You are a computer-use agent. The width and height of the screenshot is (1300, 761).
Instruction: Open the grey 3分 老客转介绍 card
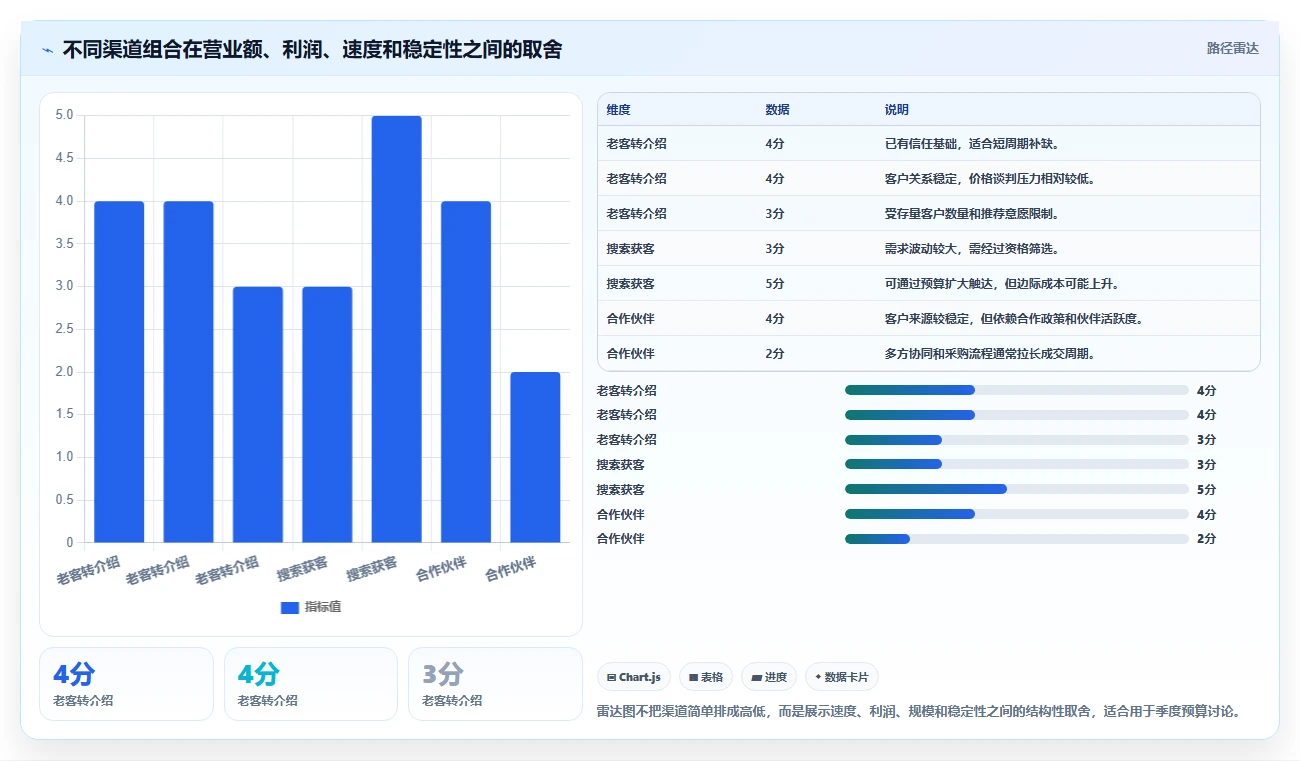pos(495,684)
